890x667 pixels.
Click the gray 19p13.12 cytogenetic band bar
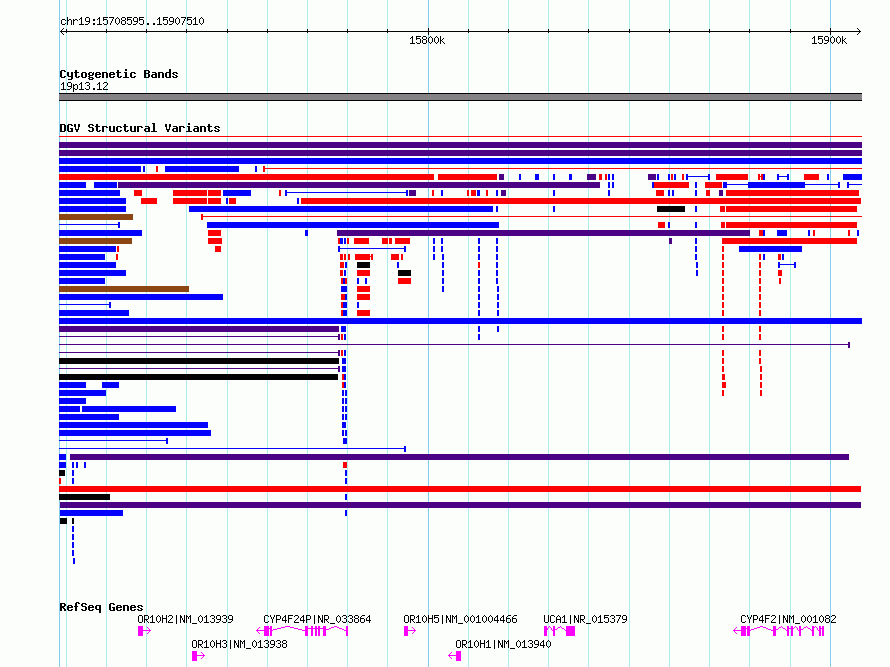[x=460, y=97]
